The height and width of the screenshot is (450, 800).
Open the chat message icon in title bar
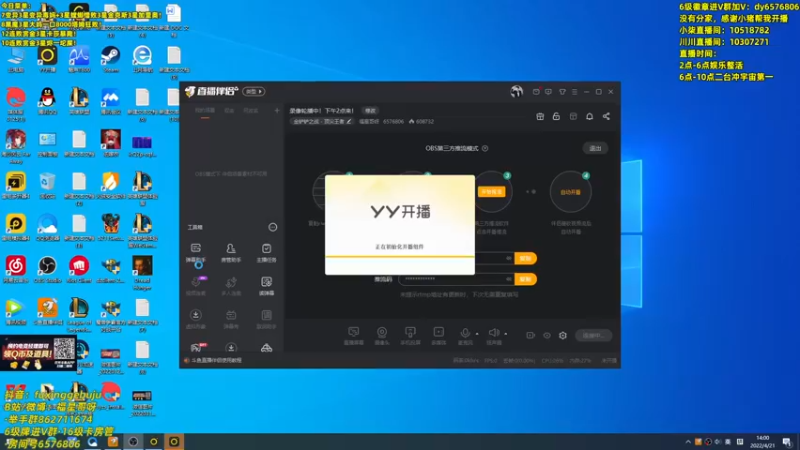tap(548, 92)
